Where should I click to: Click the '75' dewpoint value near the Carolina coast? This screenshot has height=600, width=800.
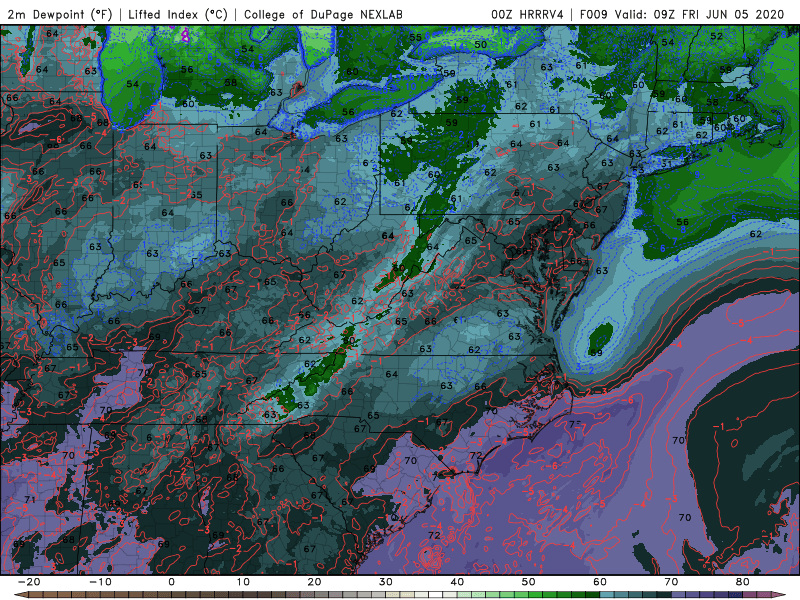point(576,424)
